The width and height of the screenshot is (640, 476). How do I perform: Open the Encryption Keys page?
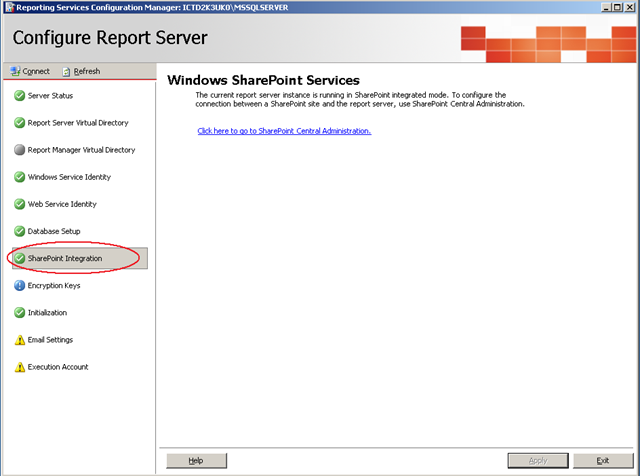coord(54,285)
